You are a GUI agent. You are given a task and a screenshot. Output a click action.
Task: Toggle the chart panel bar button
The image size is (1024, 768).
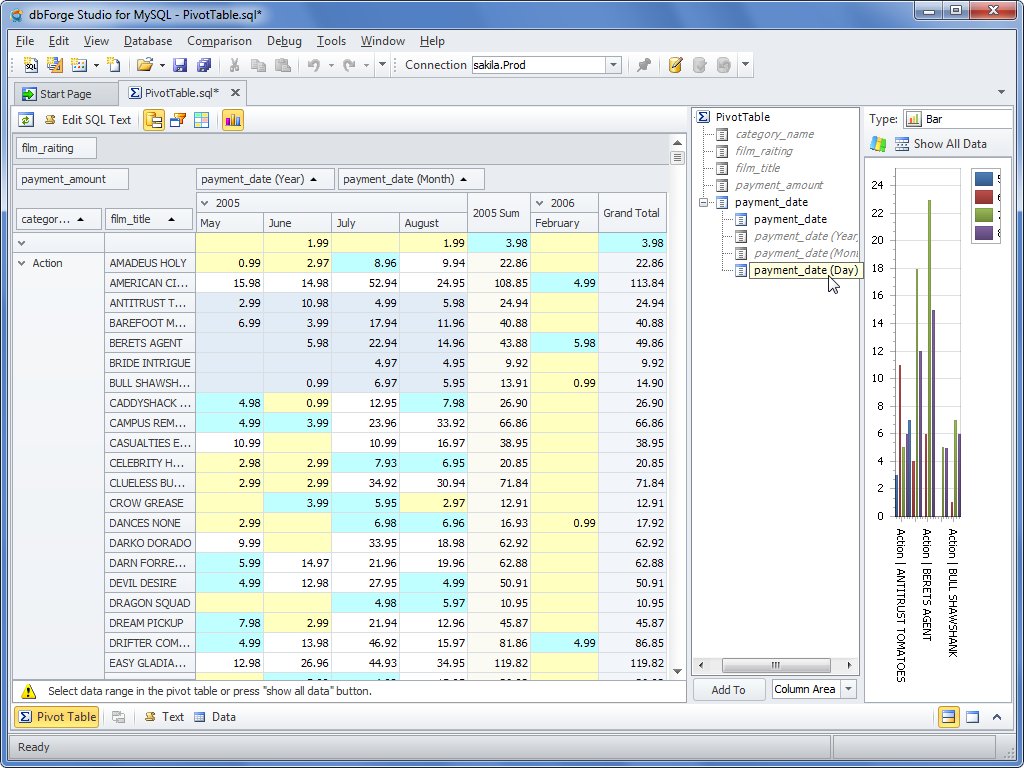(x=232, y=120)
